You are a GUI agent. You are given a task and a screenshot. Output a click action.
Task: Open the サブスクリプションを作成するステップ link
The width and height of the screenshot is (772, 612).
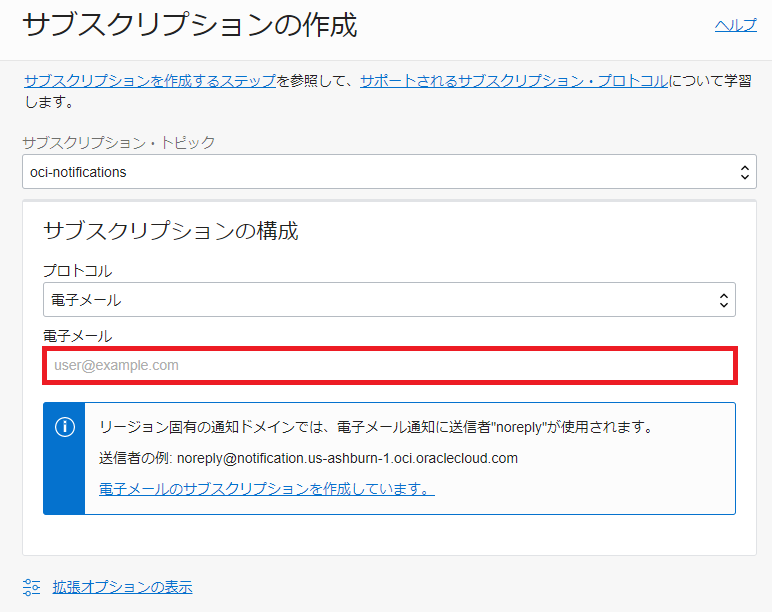point(150,81)
